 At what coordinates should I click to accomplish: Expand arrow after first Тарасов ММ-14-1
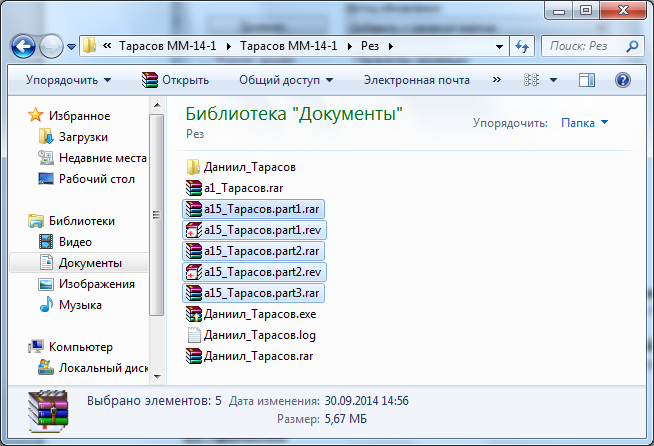coord(229,46)
